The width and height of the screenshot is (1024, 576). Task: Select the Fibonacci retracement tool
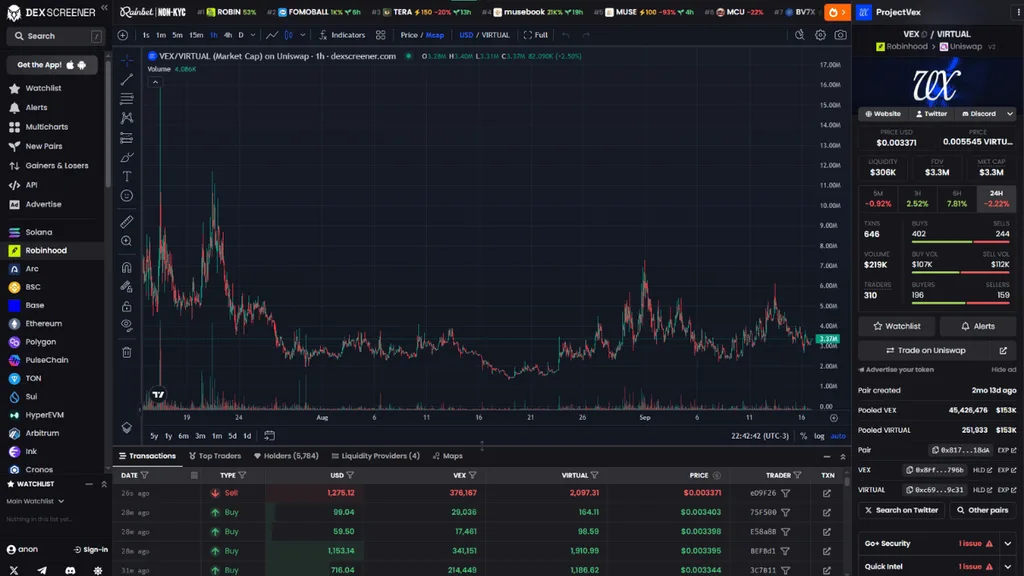coord(127,99)
